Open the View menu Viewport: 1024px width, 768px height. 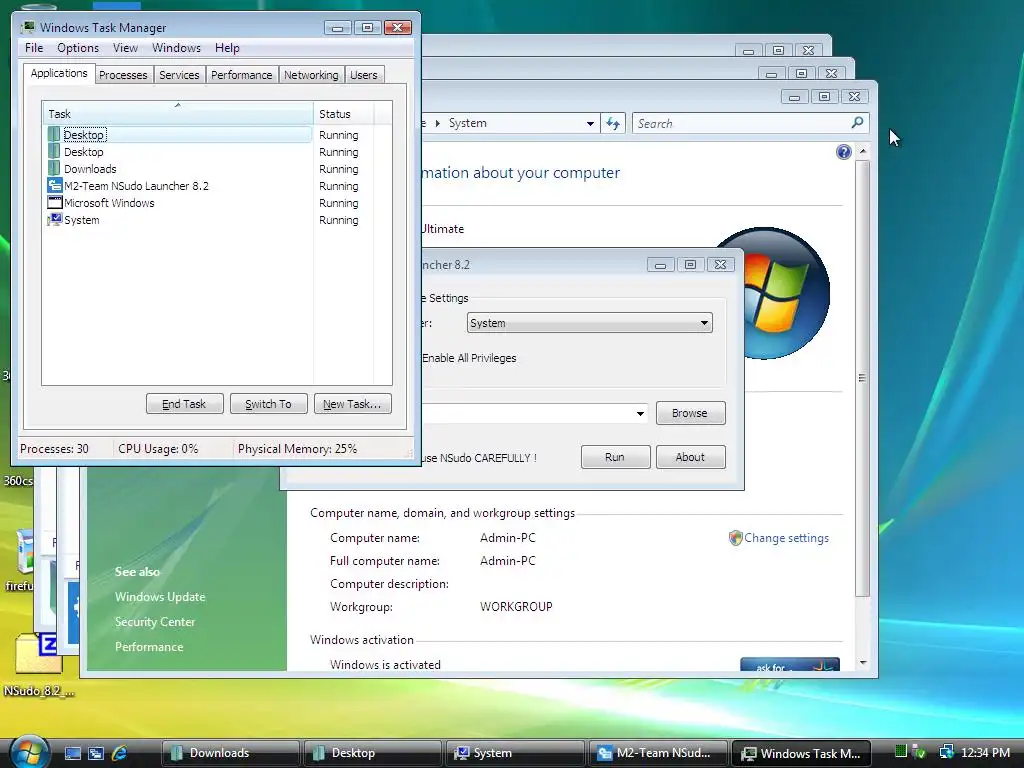pyautogui.click(x=125, y=48)
